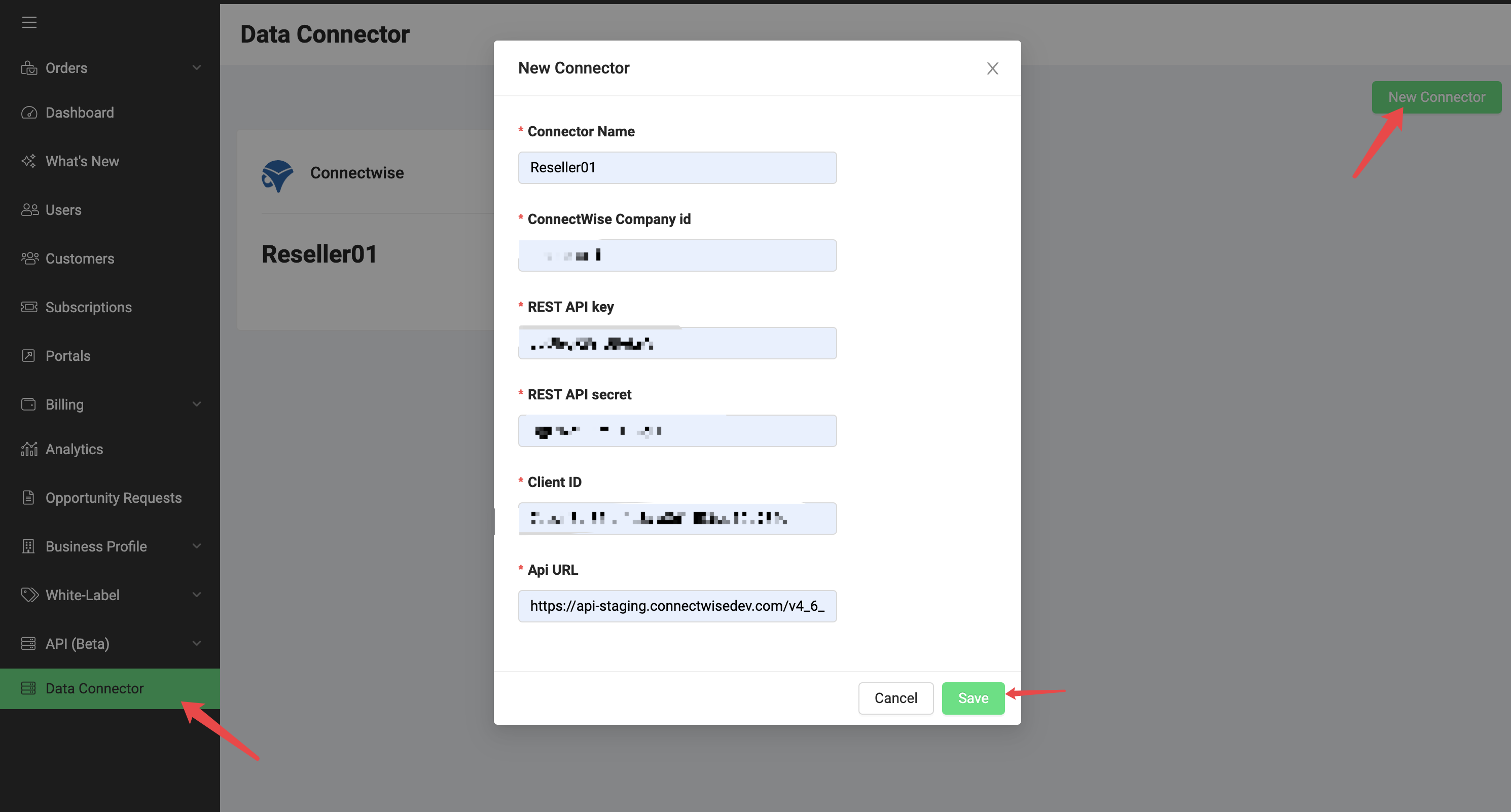Select the Portals icon
This screenshot has width=1511, height=812.
[x=29, y=355]
